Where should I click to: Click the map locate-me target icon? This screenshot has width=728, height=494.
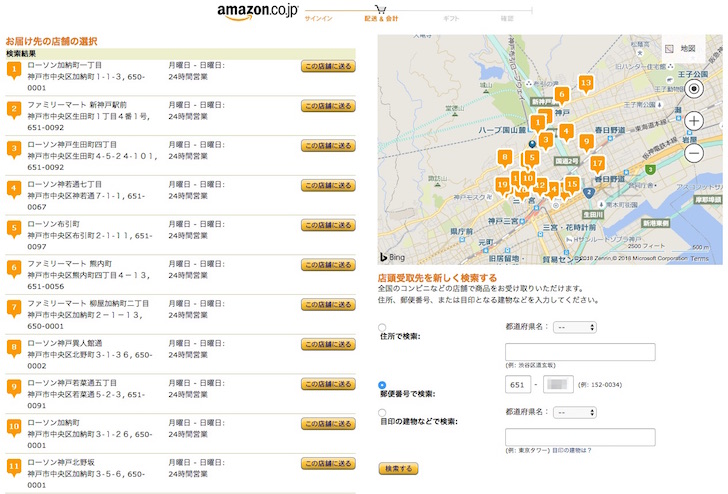pos(694,89)
